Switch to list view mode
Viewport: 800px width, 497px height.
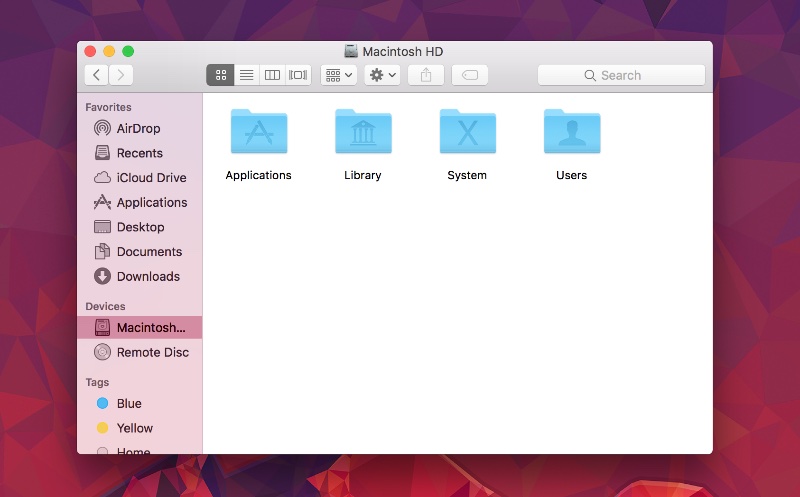[246, 75]
